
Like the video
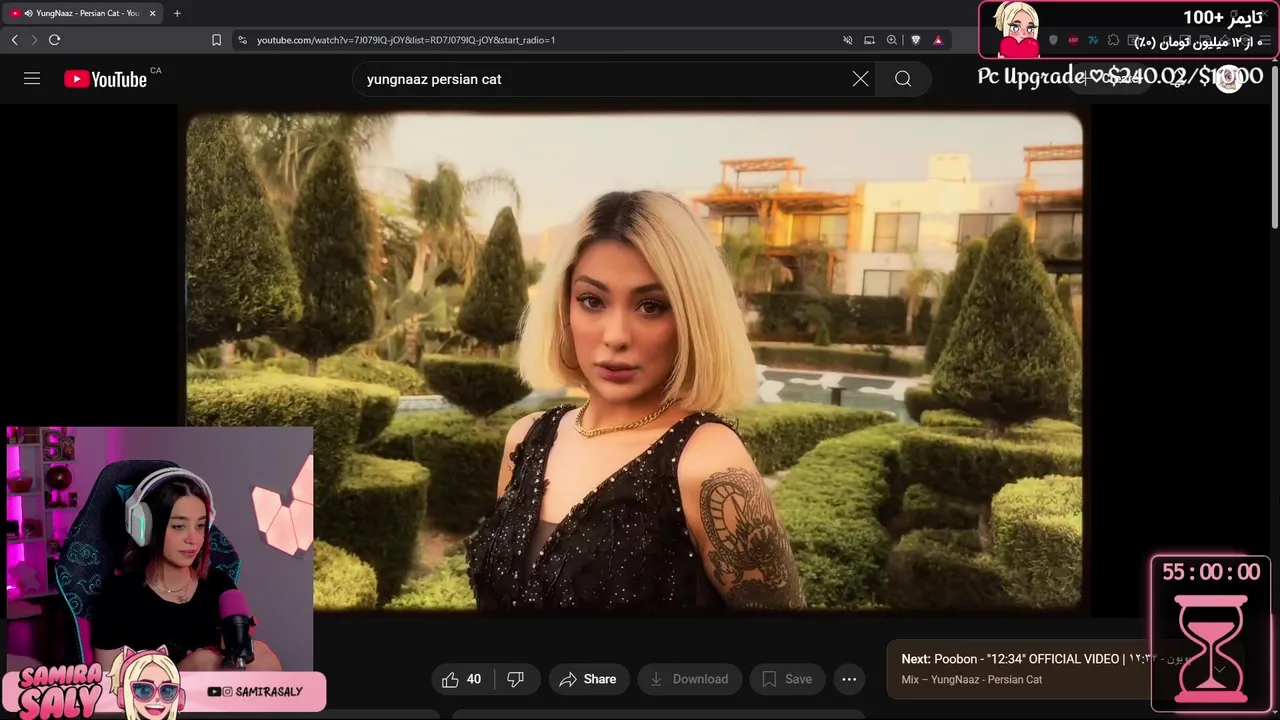(461, 679)
